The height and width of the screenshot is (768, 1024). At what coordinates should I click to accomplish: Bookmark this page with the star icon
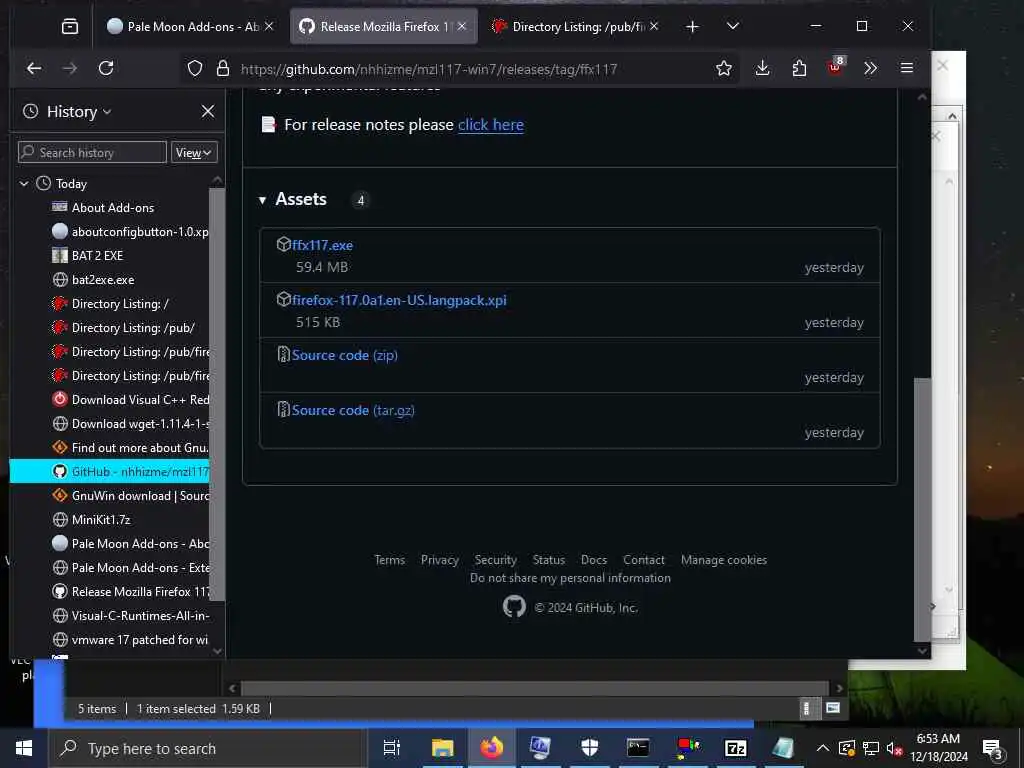click(x=724, y=69)
